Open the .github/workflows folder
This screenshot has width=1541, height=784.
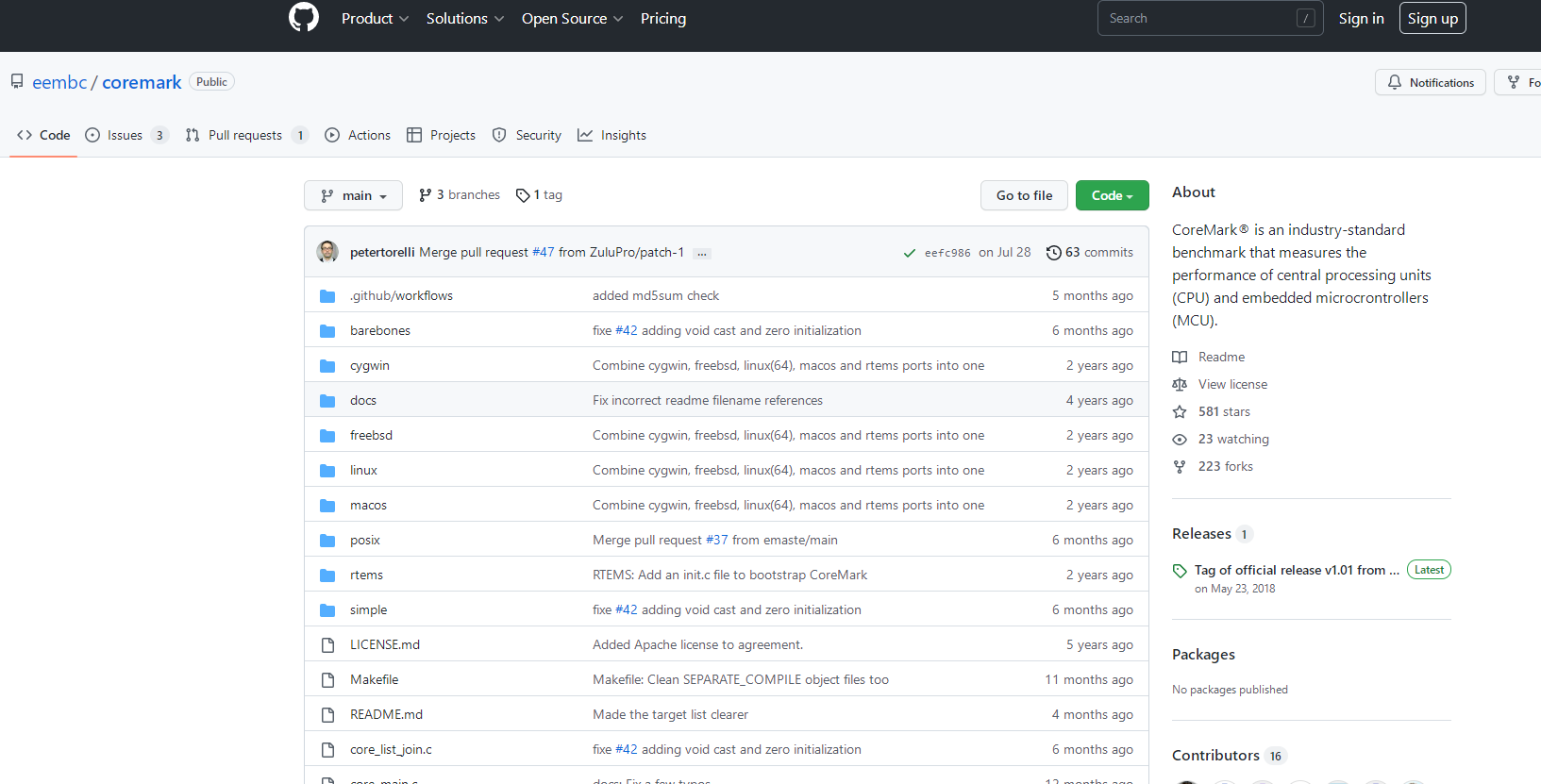tap(401, 295)
